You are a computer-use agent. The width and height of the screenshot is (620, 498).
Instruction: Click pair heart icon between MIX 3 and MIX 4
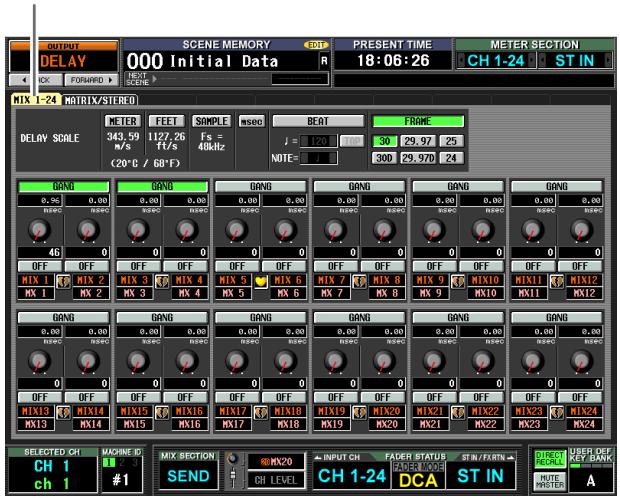[x=162, y=282]
